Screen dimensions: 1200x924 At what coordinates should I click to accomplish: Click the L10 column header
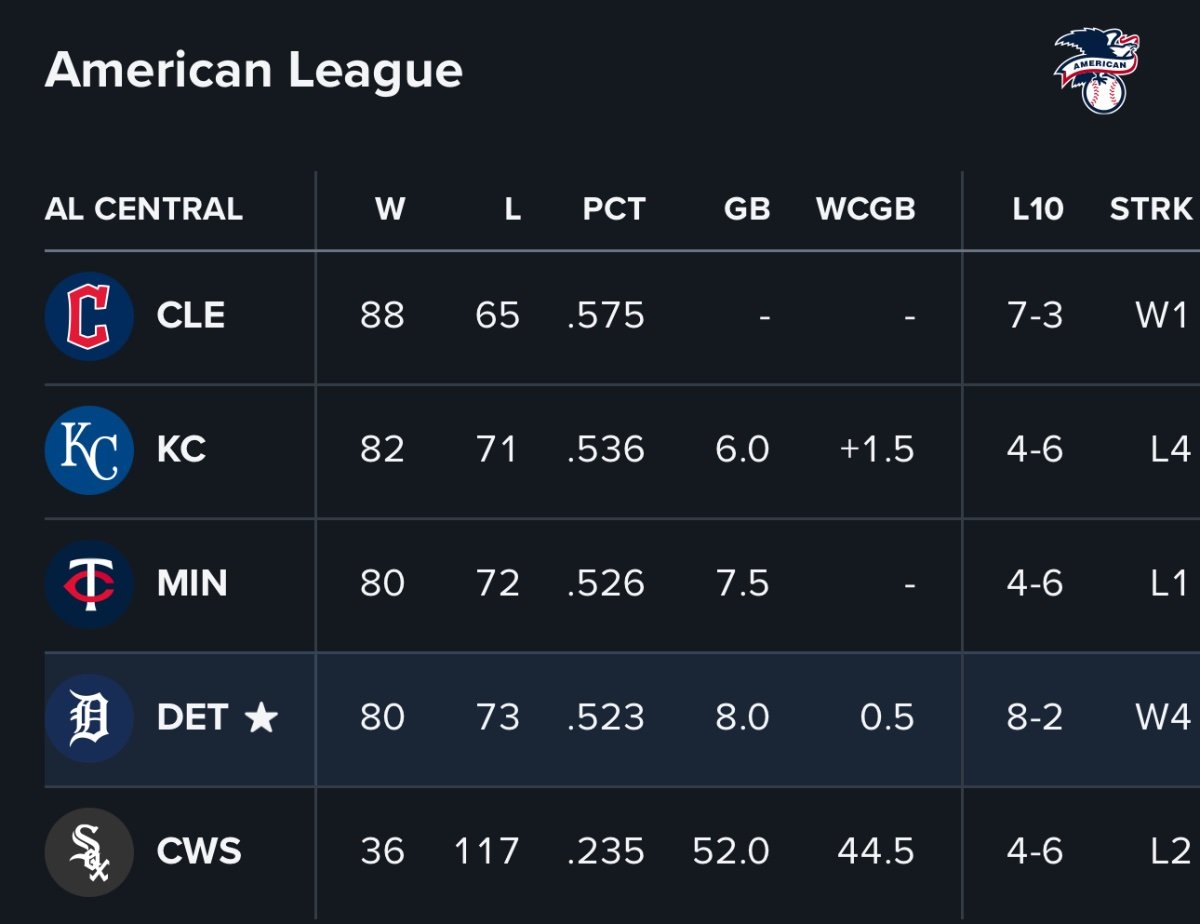coord(1036,209)
